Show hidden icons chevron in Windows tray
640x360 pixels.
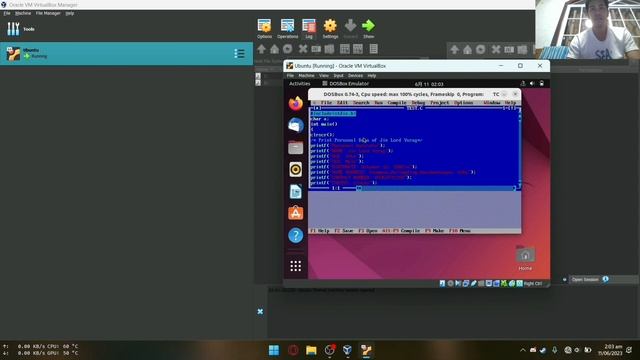point(522,350)
